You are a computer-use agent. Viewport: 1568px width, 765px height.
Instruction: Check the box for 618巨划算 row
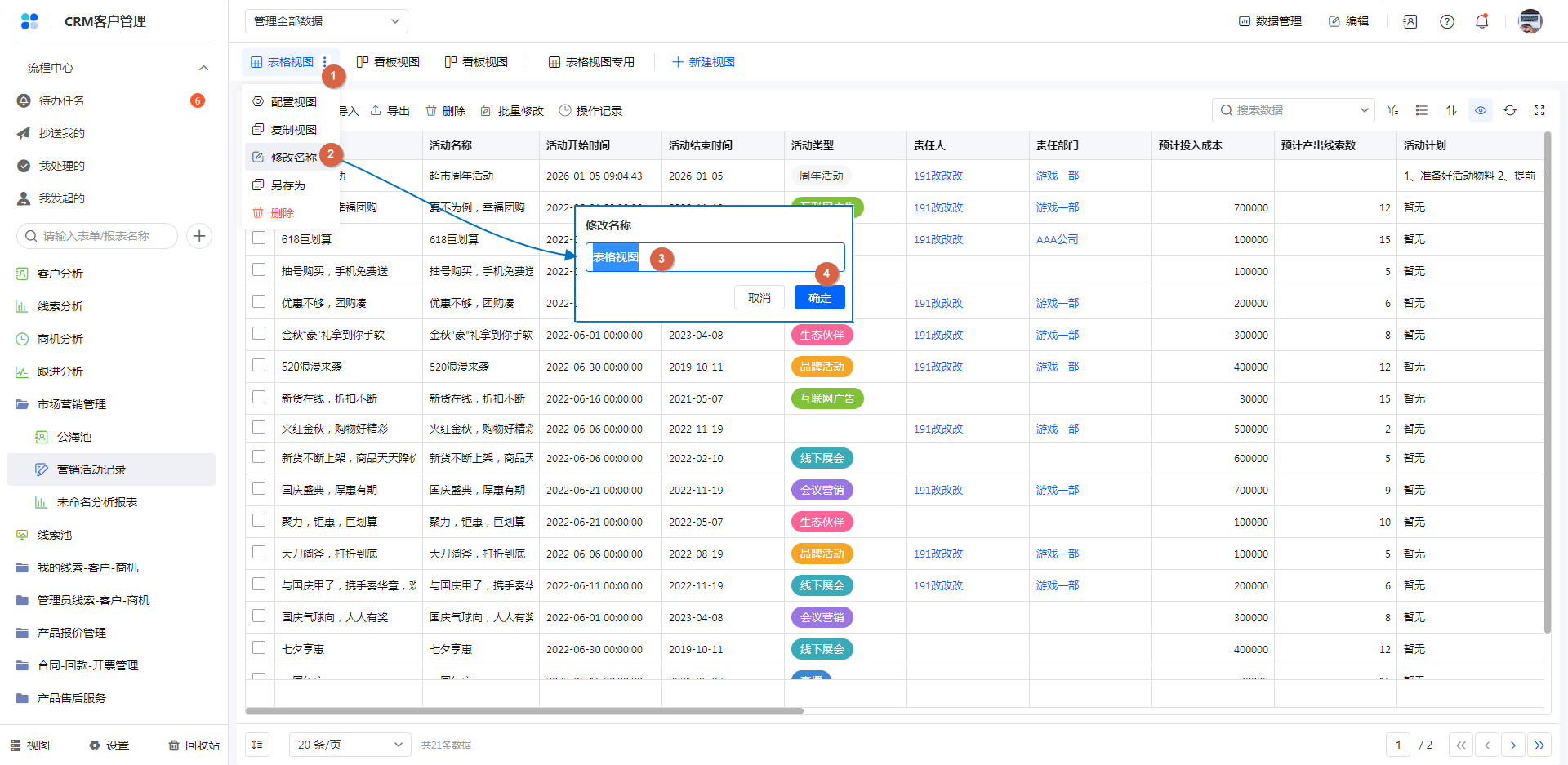click(259, 238)
